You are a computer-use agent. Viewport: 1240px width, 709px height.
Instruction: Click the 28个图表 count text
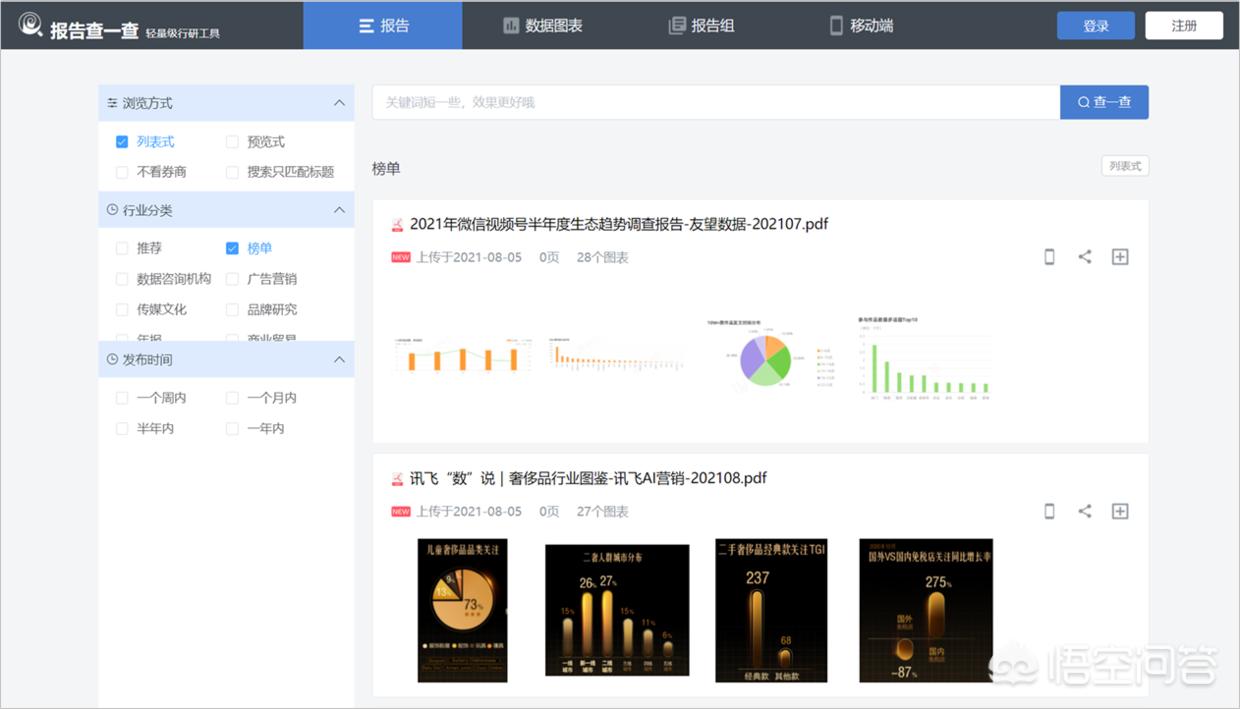(x=603, y=257)
